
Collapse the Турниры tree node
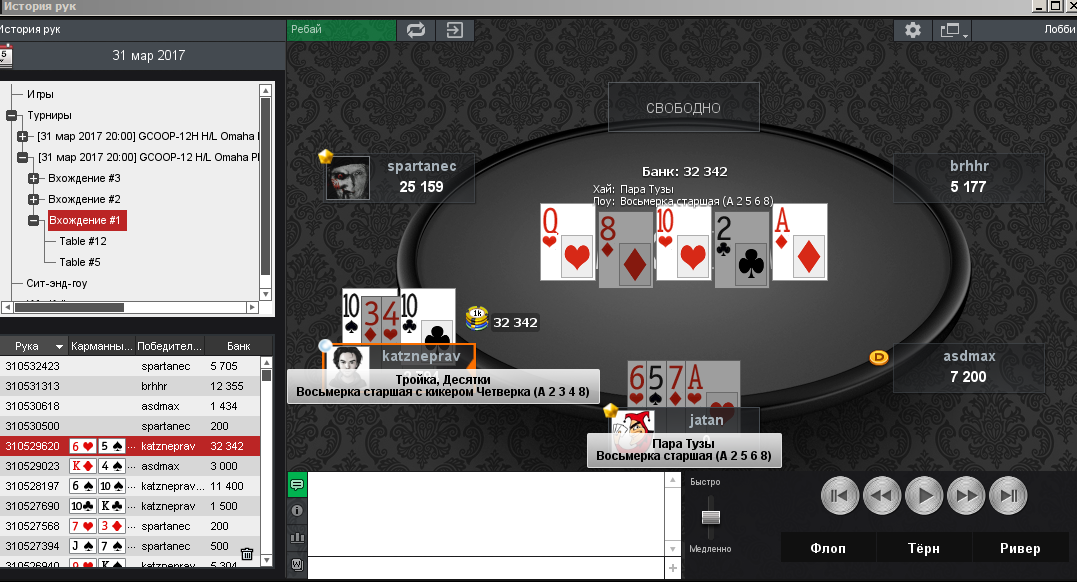coord(12,115)
